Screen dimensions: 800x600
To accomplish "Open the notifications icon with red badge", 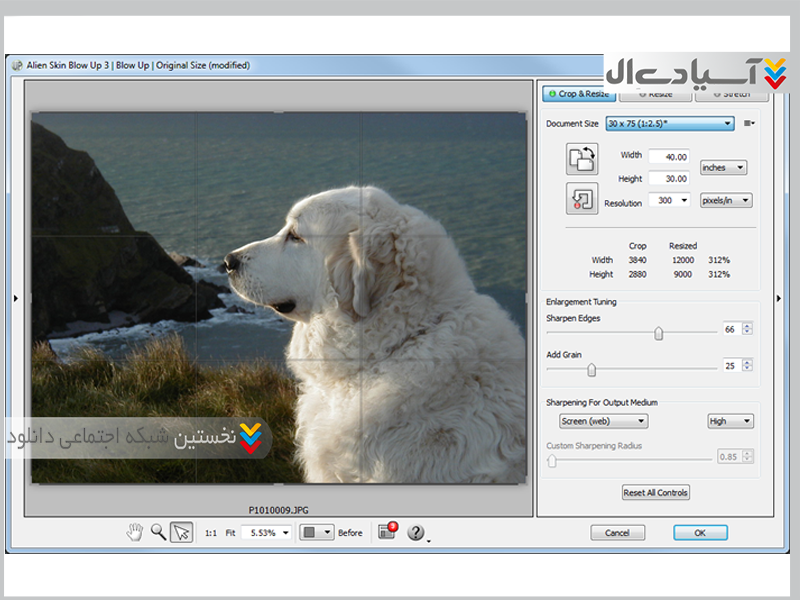I will 388,532.
